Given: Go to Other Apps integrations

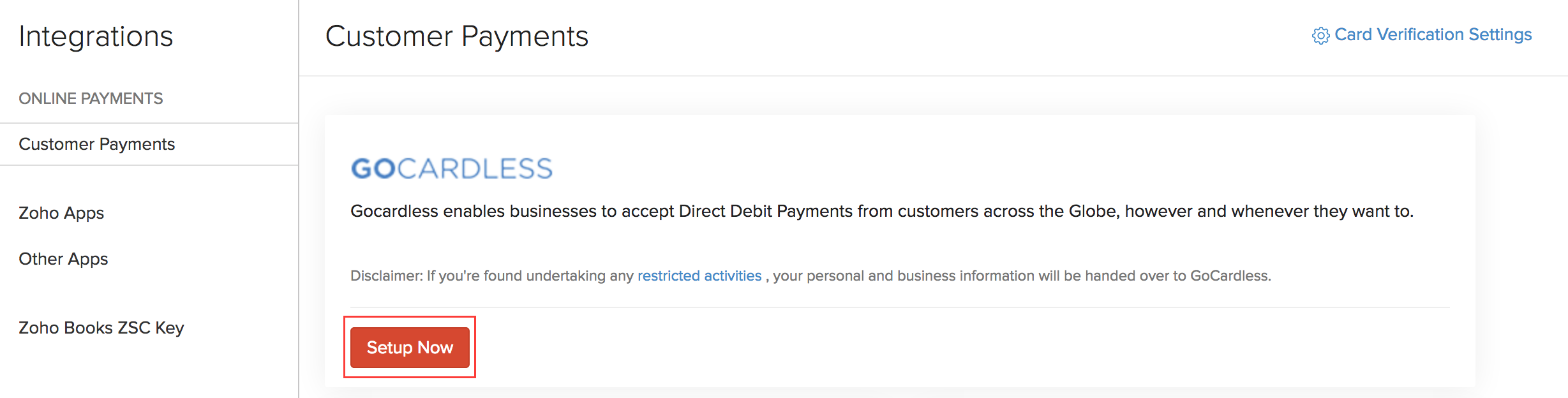Looking at the screenshot, I should point(63,259).
